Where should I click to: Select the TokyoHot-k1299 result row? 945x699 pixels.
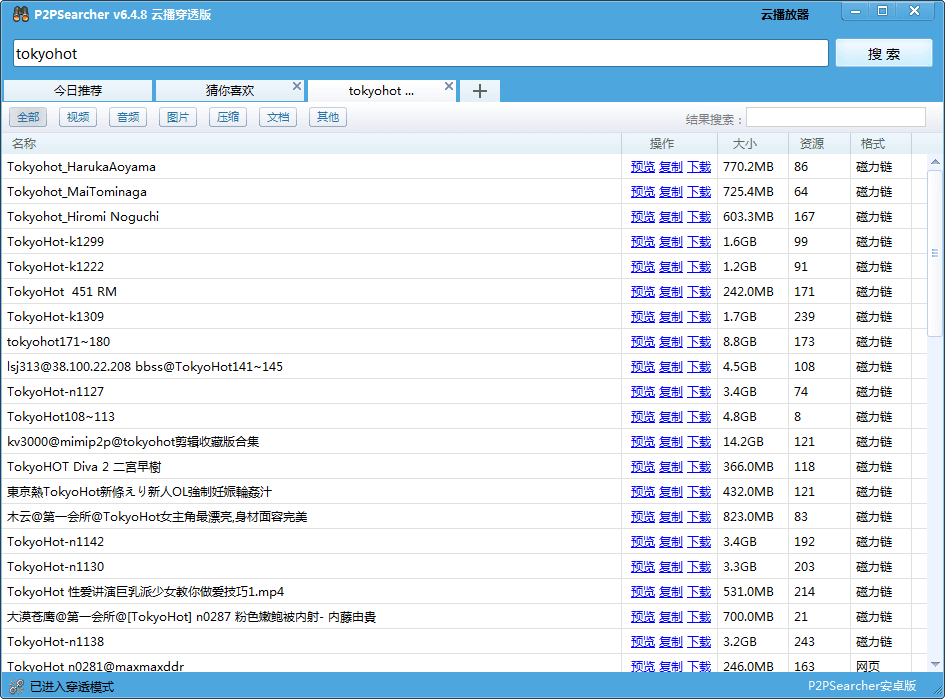click(x=464, y=242)
